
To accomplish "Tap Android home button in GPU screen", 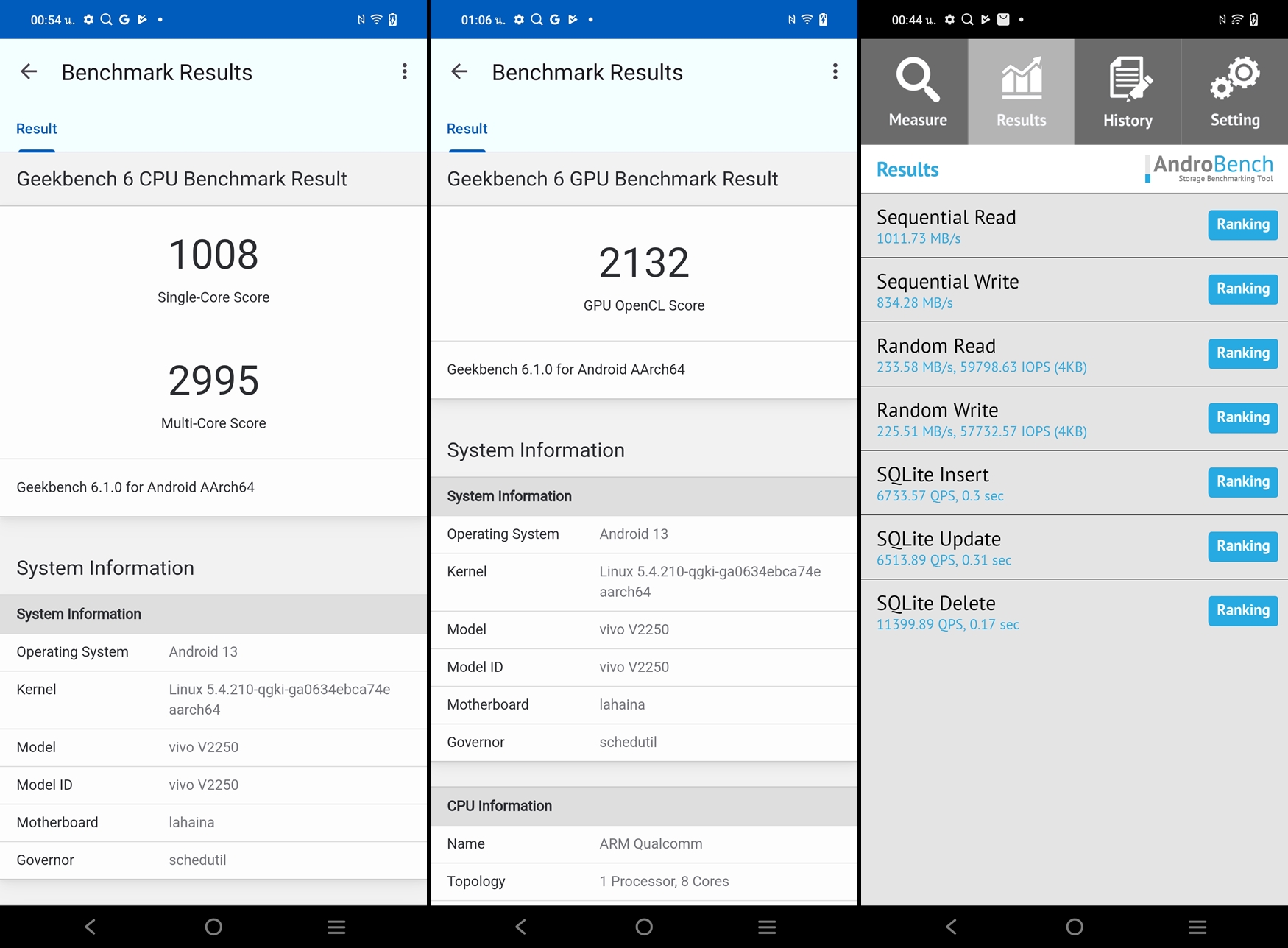I will (x=644, y=927).
